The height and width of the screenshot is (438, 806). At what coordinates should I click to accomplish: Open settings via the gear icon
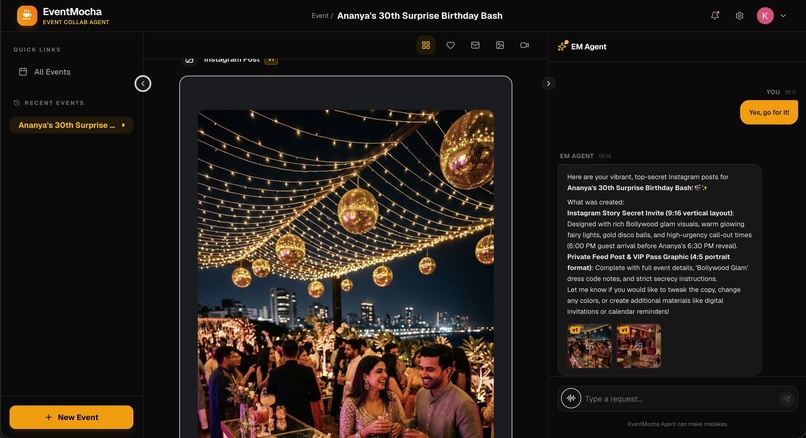(739, 15)
